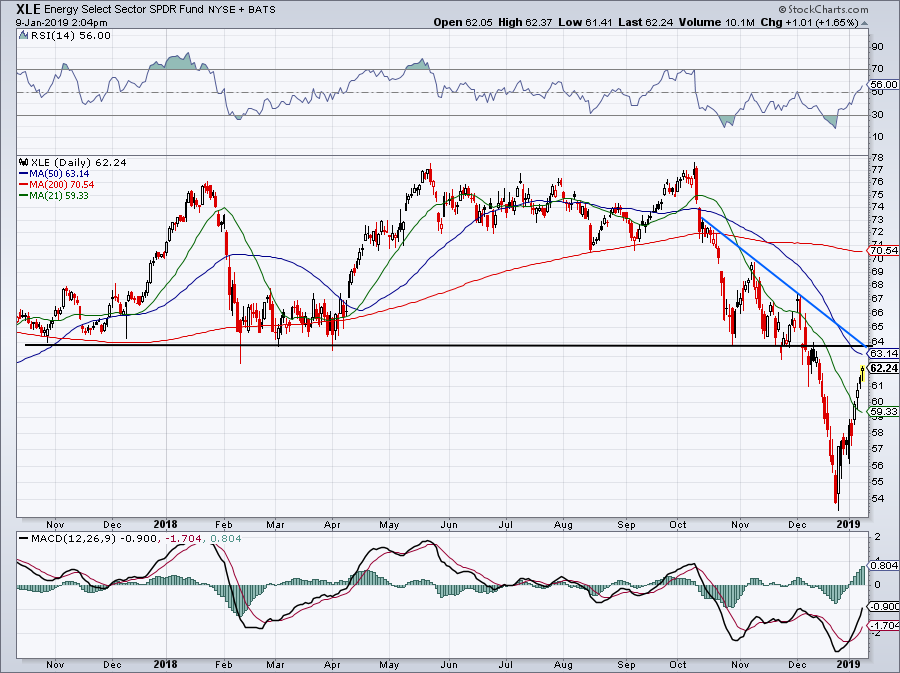Click the 'Chg +1.01 (+1.65%)' value

[809, 22]
